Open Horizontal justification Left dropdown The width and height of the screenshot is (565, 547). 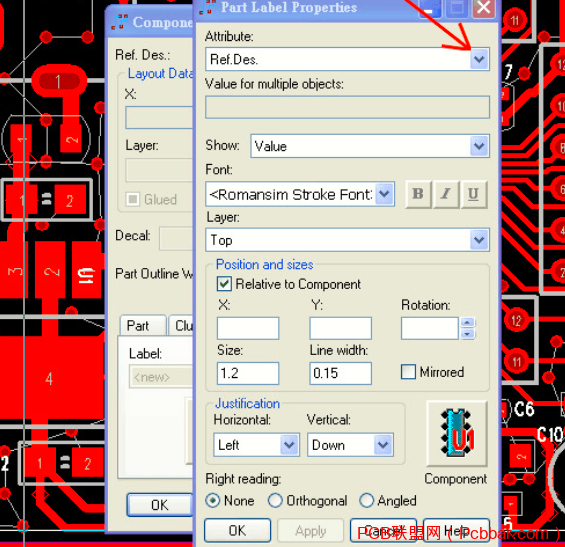[289, 445]
